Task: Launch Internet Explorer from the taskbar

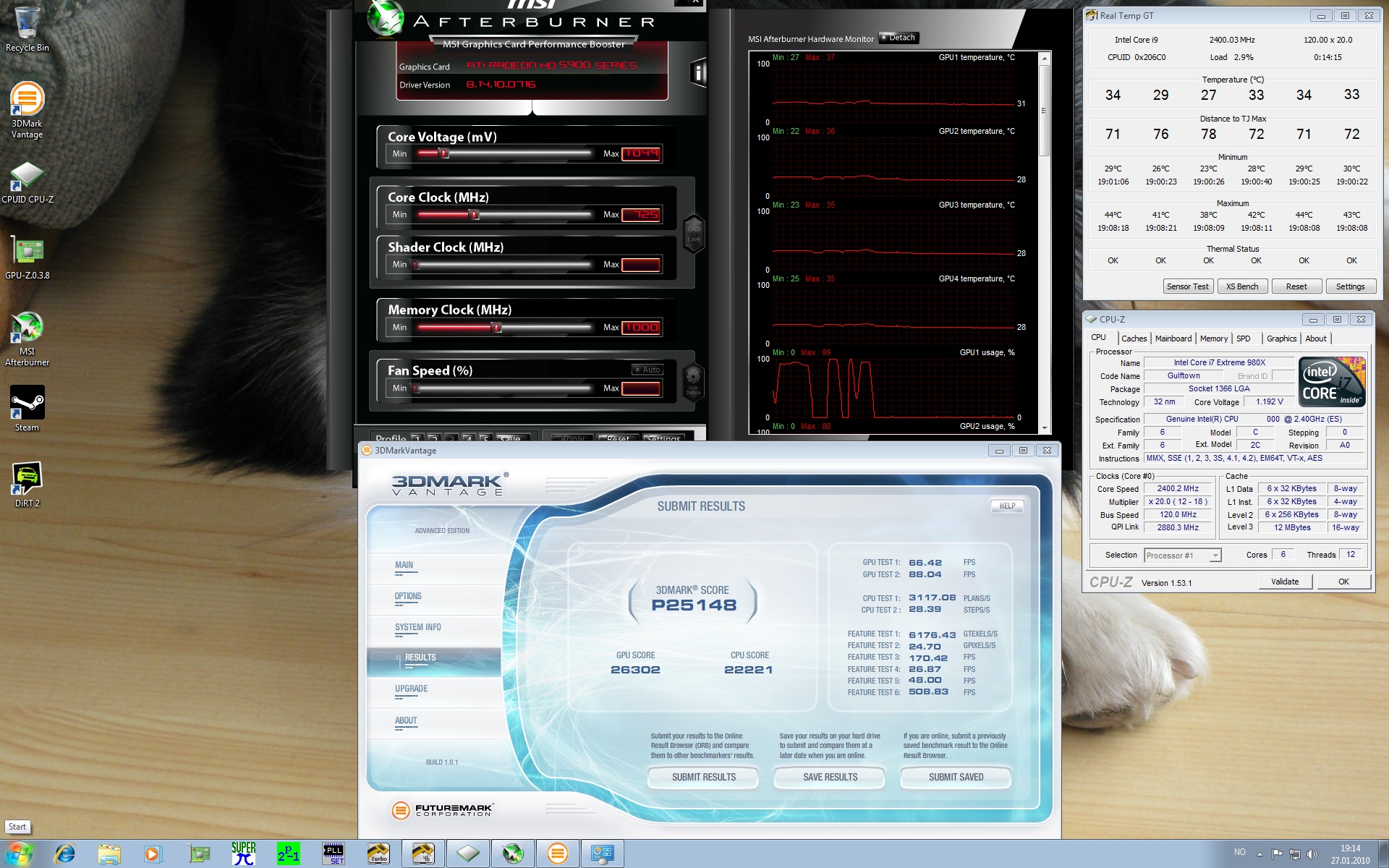Action: [x=65, y=854]
